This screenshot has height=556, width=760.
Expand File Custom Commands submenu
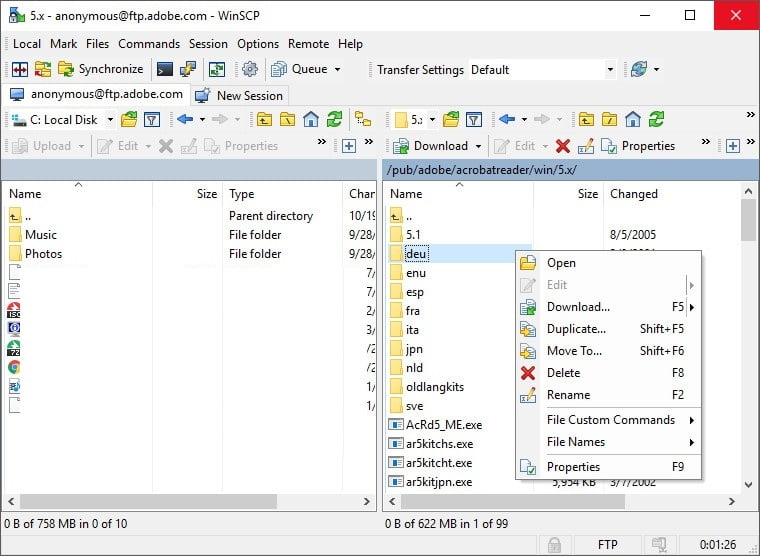tap(608, 420)
